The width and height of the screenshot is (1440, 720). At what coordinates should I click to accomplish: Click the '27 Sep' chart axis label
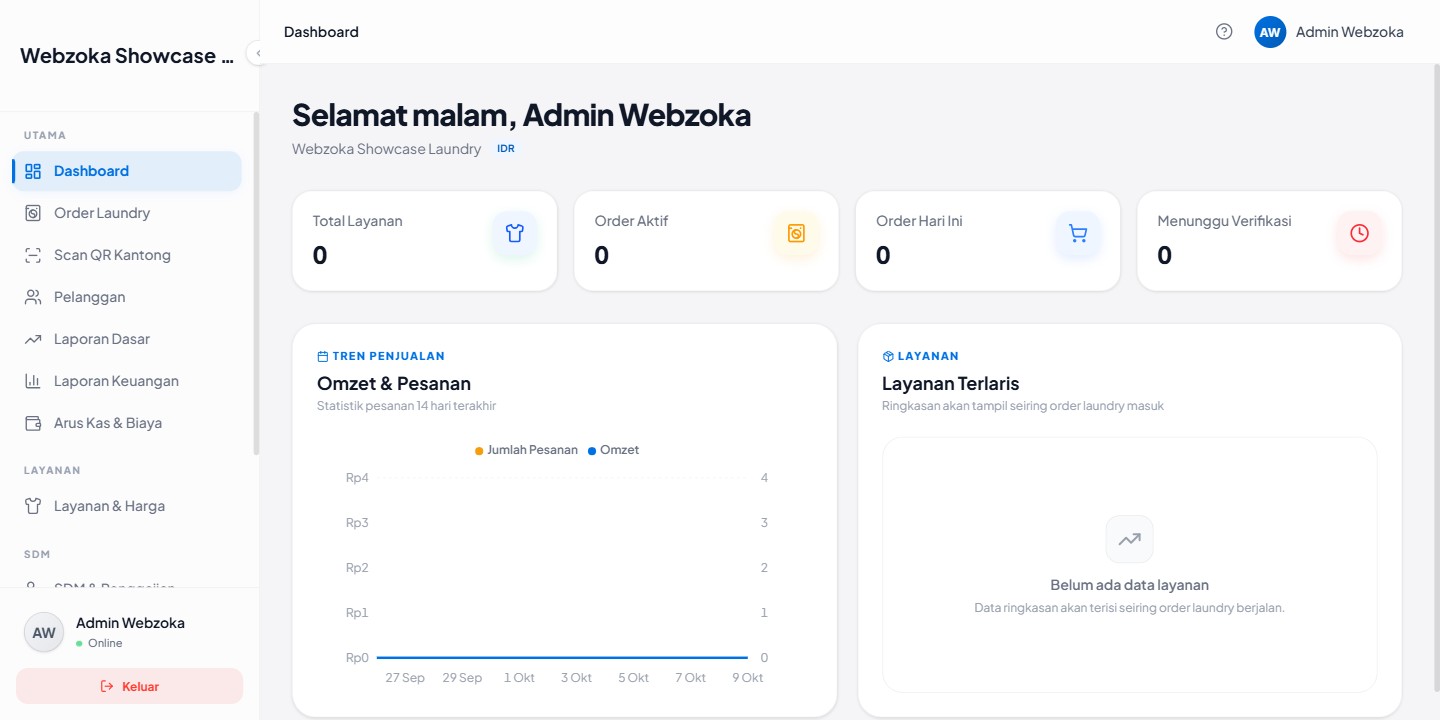(x=405, y=678)
